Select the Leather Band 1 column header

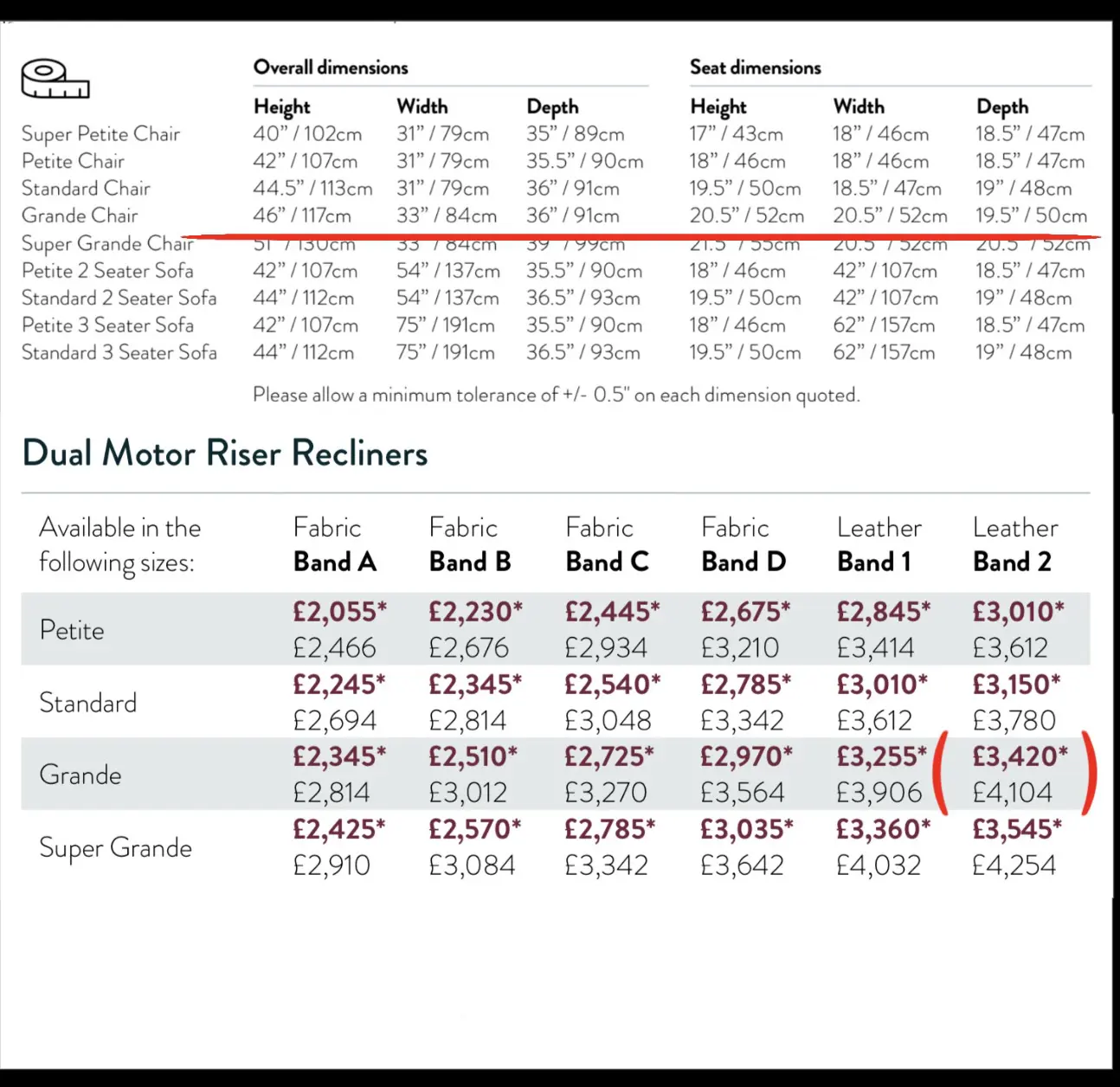click(879, 544)
